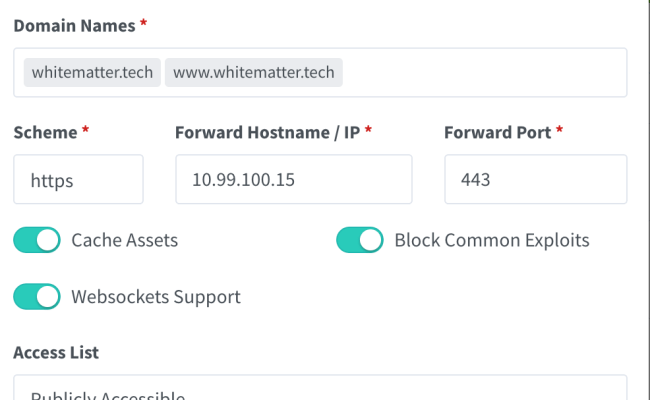
Task: Focus the Forward Port field with 443
Action: 535,180
